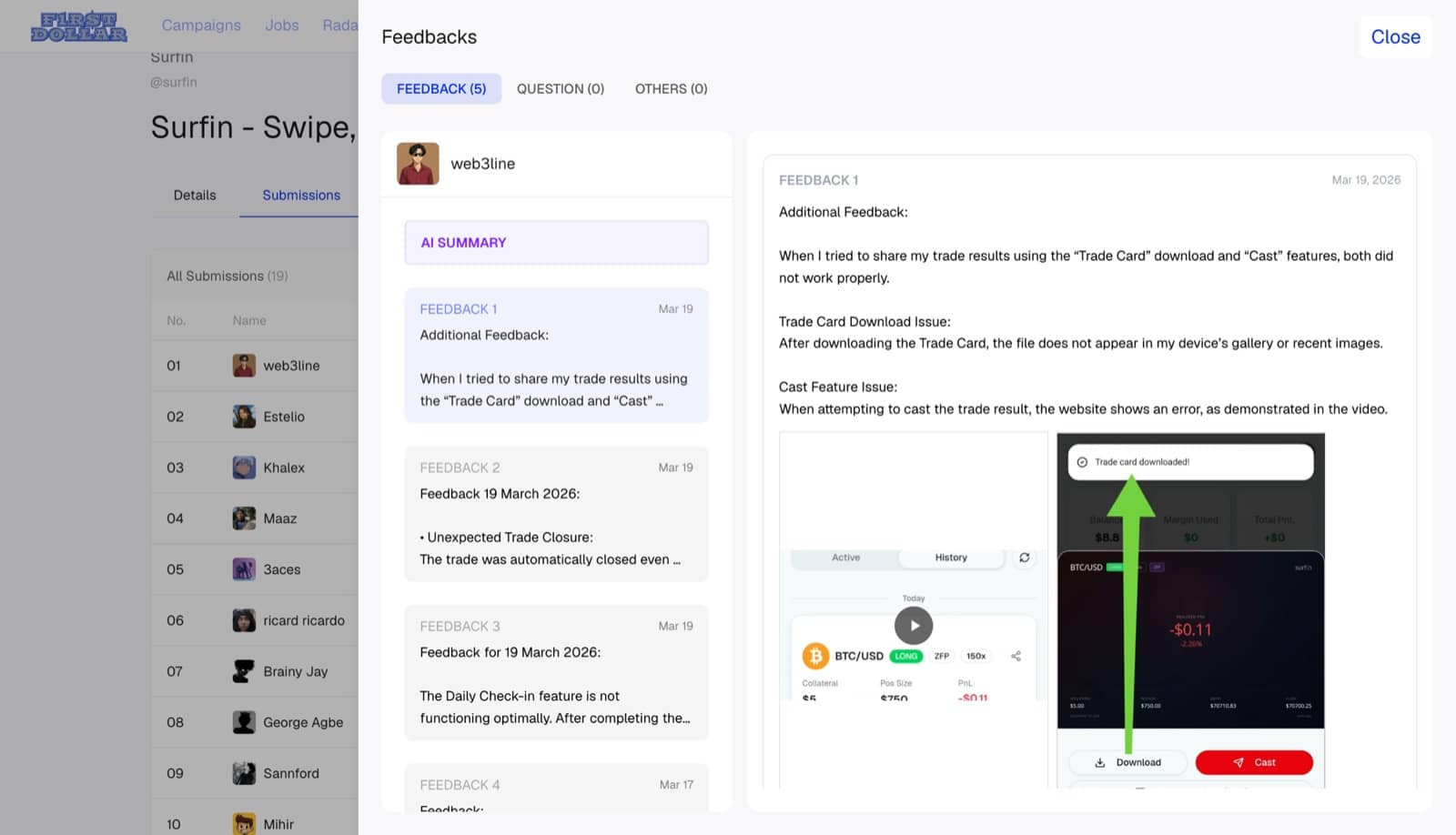Select the FEEDBACK 4 card
Screen dimensions: 1456x835
556,788
